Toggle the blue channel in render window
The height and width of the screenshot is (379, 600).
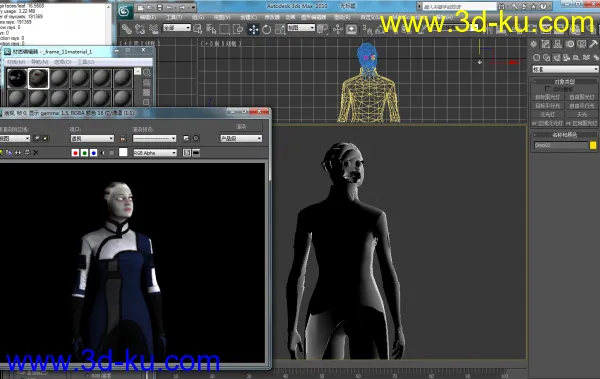(x=94, y=153)
